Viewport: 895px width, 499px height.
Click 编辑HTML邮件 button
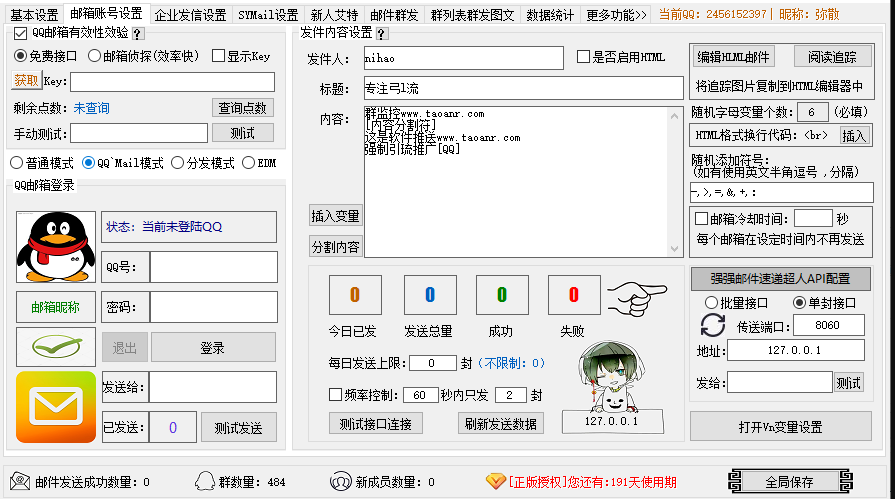733,57
